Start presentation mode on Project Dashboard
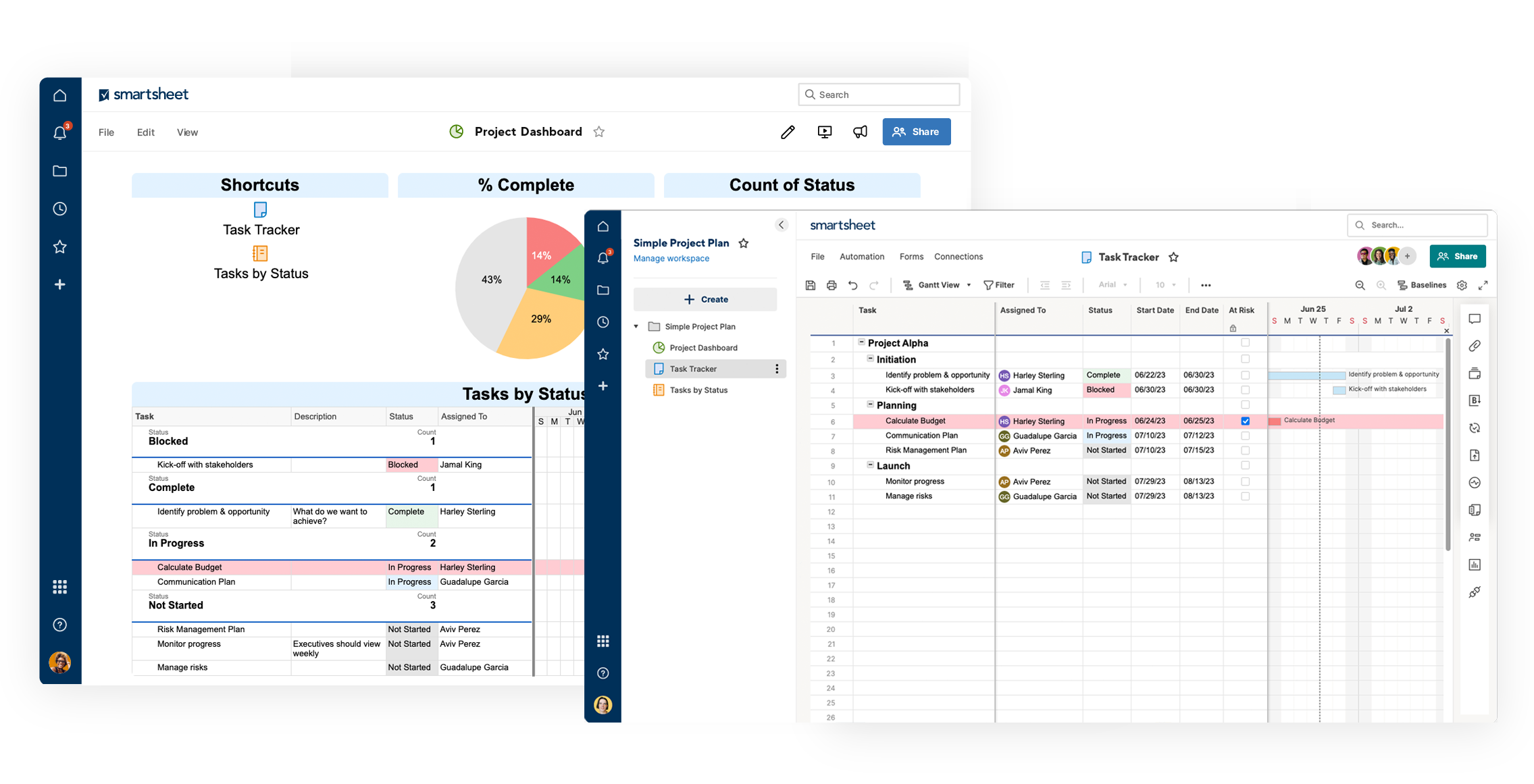This screenshot has width=1534, height=784. [x=824, y=132]
